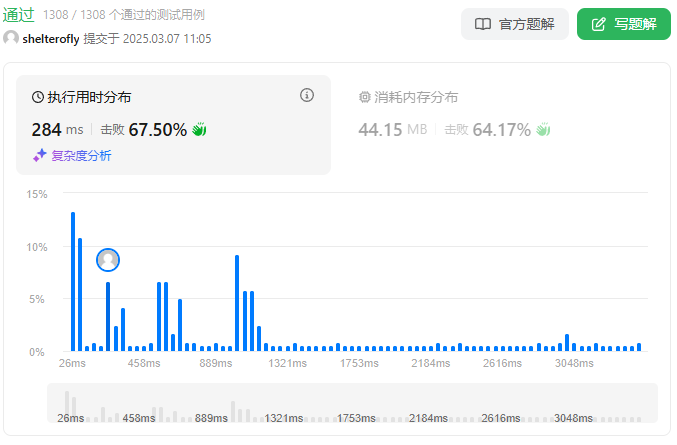Click the clapping hands icon beside 67.50%

point(199,129)
